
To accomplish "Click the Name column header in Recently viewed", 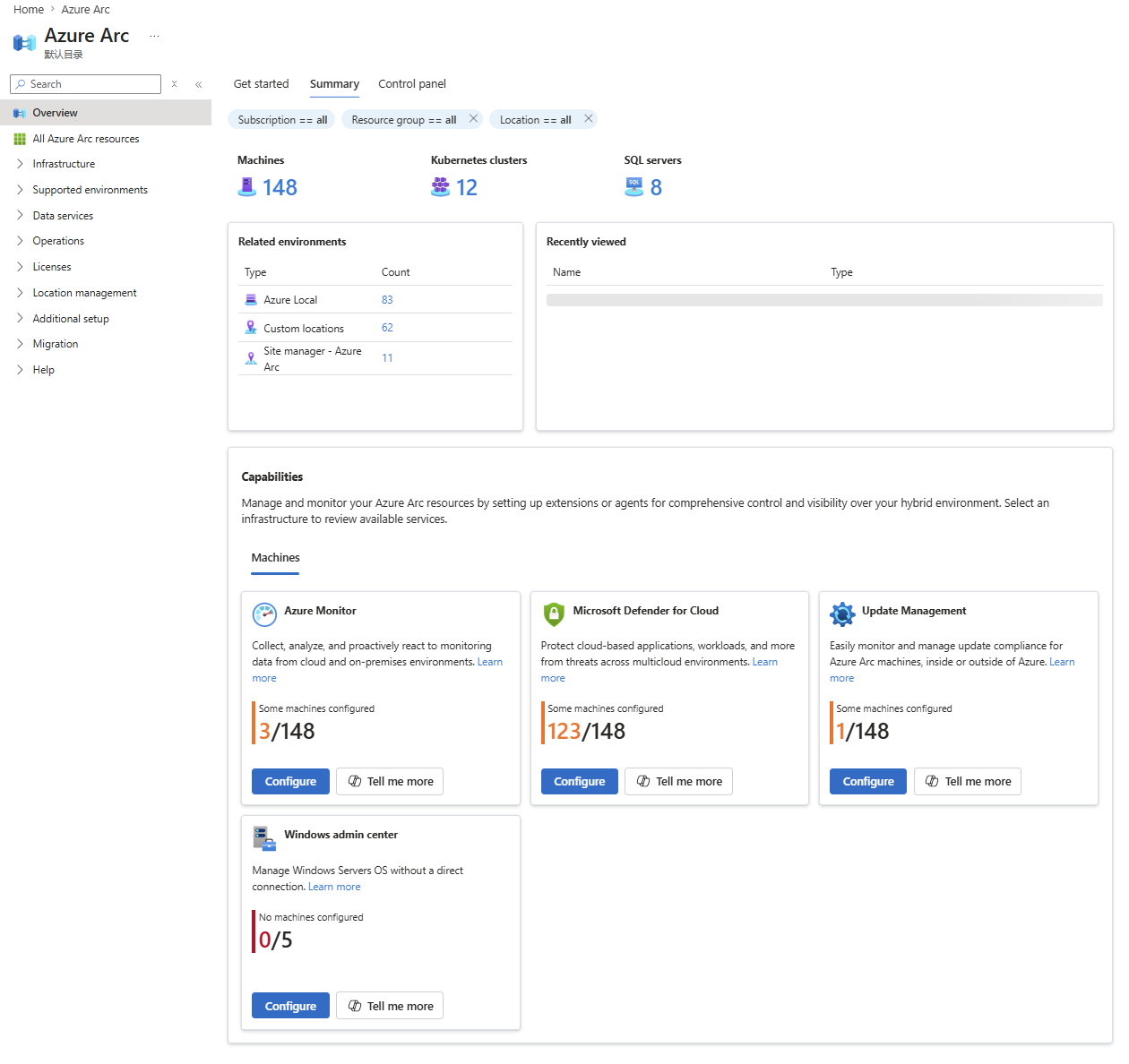I will (566, 272).
